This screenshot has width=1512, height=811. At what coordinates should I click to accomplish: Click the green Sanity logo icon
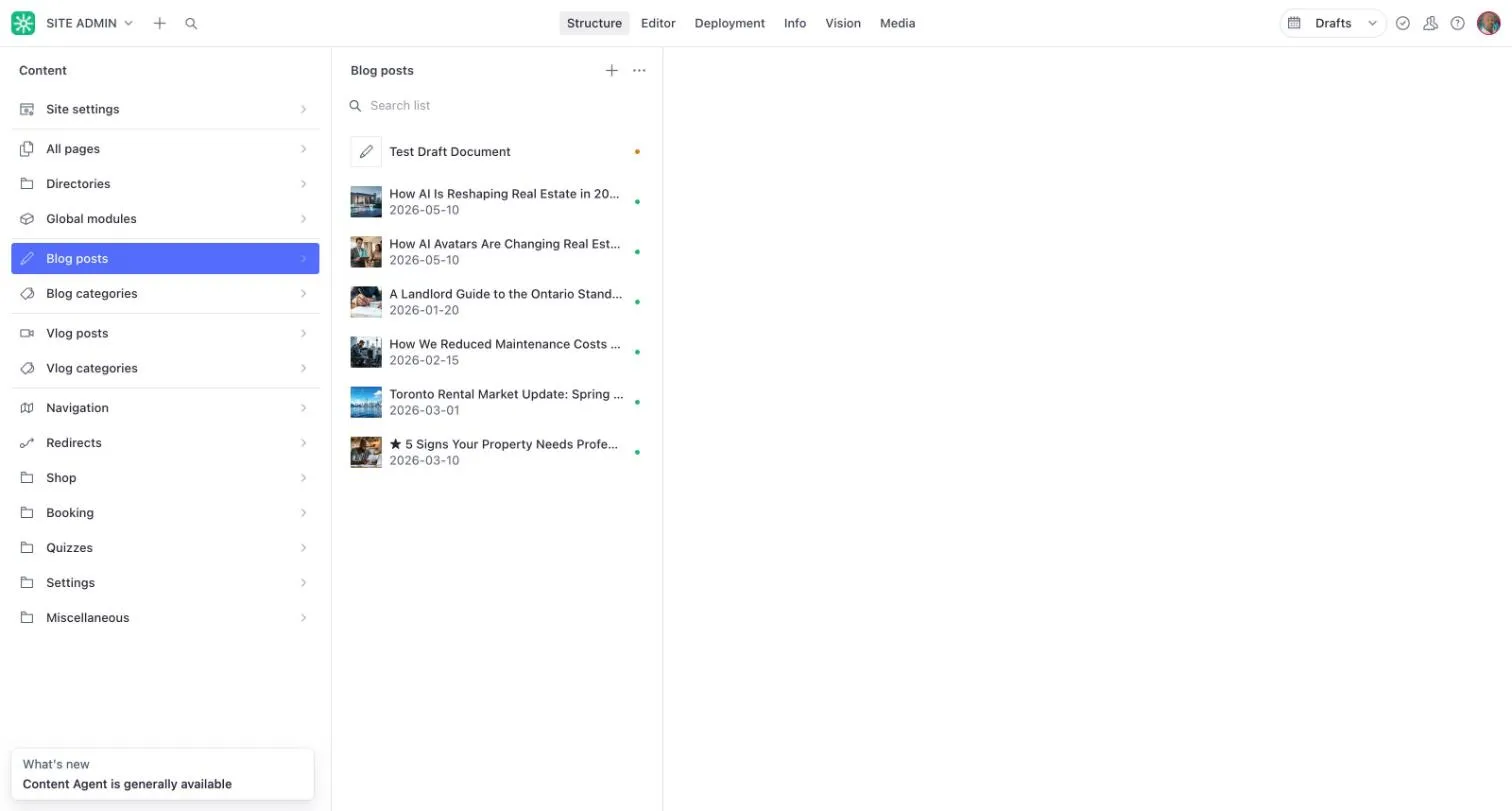coord(23,23)
